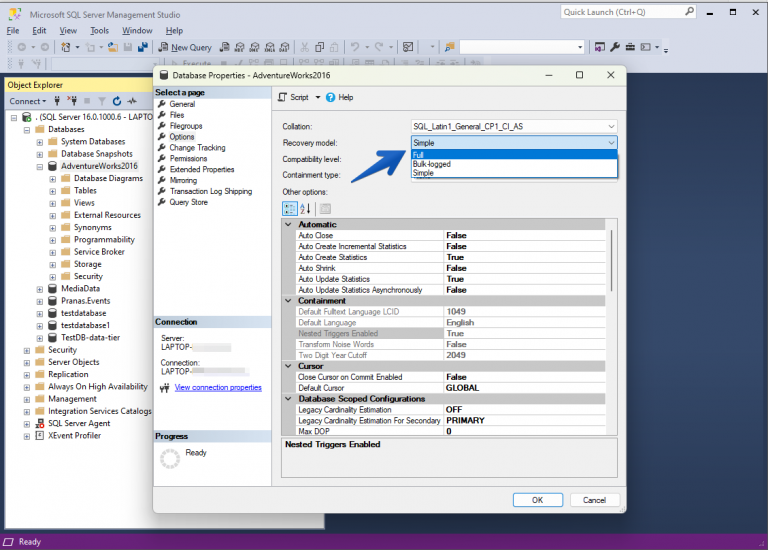
Task: Select Bulk-logged recovery model option
Action: [x=514, y=164]
